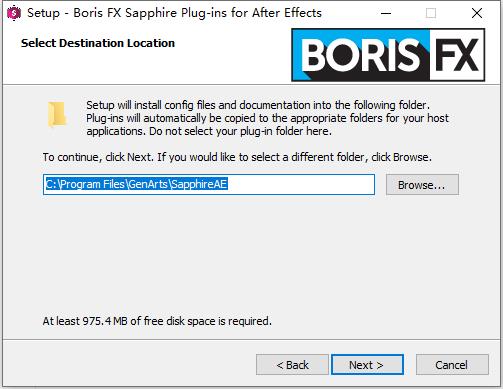Minimize the setup window
The height and width of the screenshot is (389, 503).
(386, 13)
